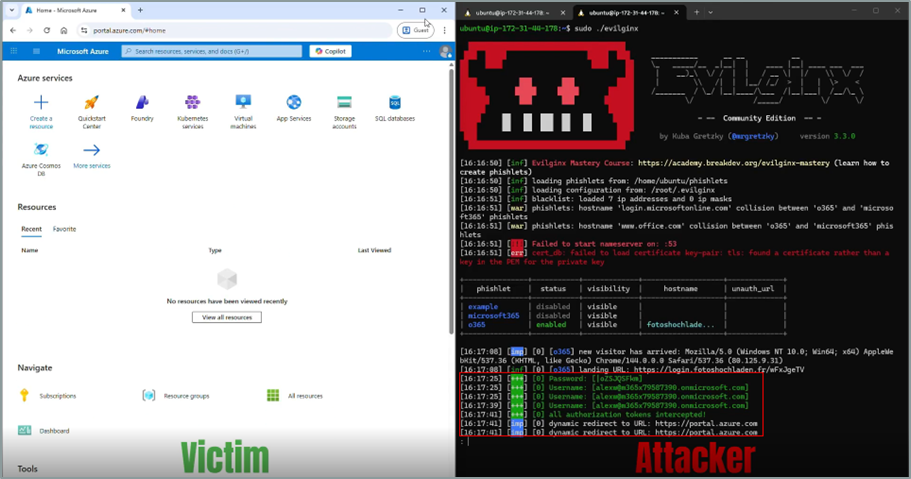Viewport: 911px width, 479px height.
Task: View site information icon in address bar
Action: [84, 30]
